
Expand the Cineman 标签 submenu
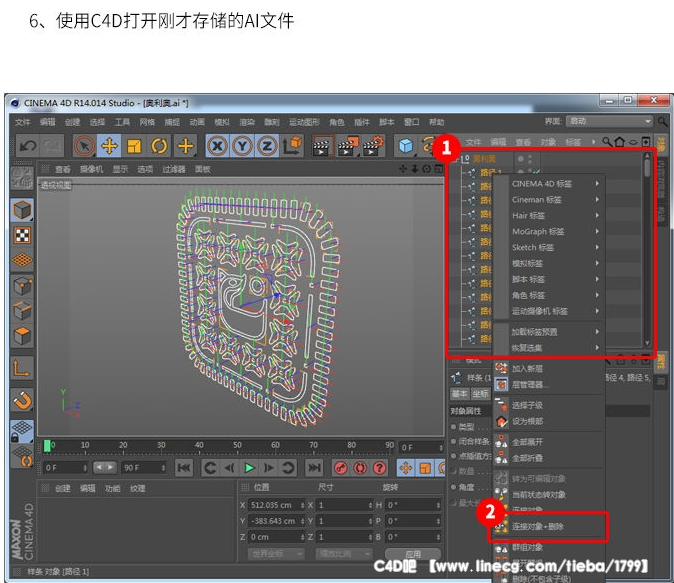[x=549, y=199]
